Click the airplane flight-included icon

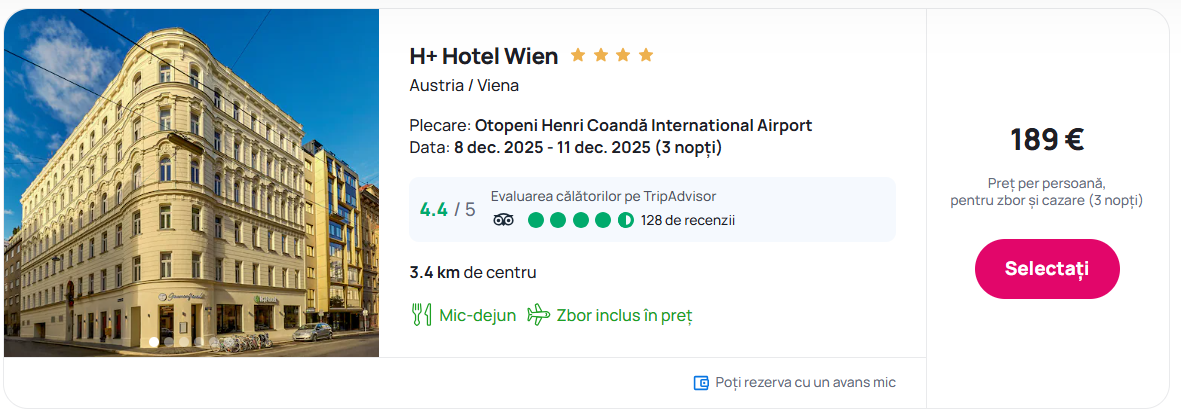[x=539, y=315]
